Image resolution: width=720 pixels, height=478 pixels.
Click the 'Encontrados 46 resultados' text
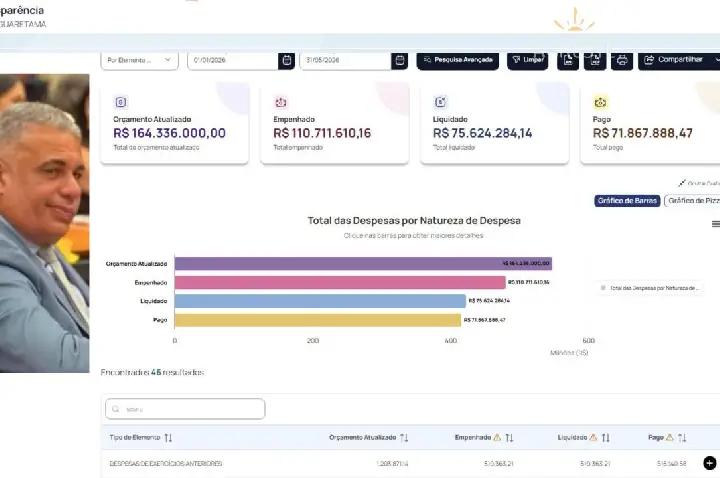tap(152, 372)
